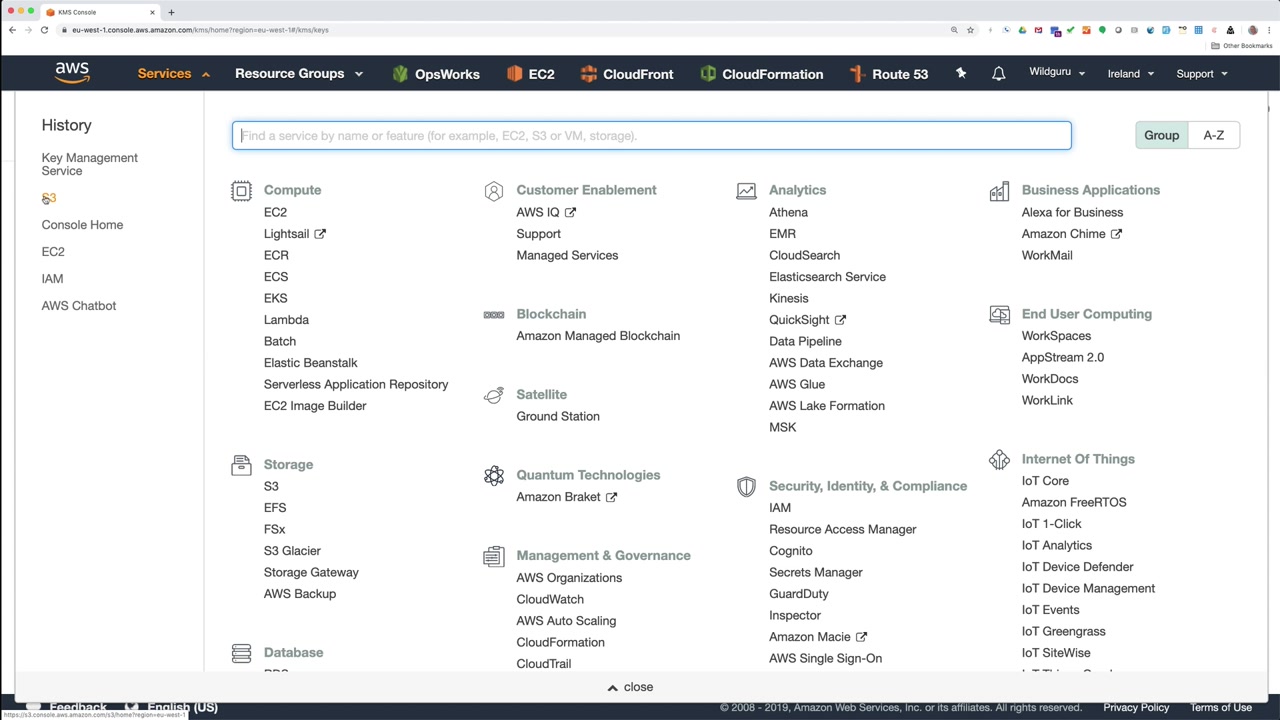
Task: Close the services panel
Action: 630,687
